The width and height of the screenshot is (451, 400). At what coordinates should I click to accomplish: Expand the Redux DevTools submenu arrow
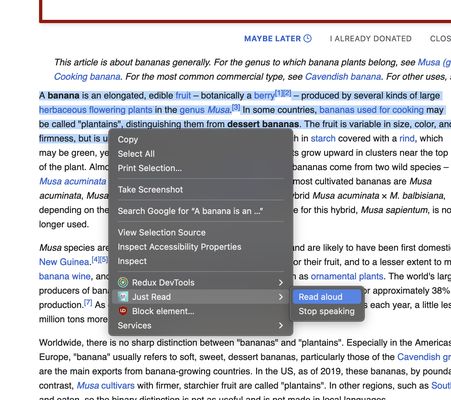pos(281,283)
